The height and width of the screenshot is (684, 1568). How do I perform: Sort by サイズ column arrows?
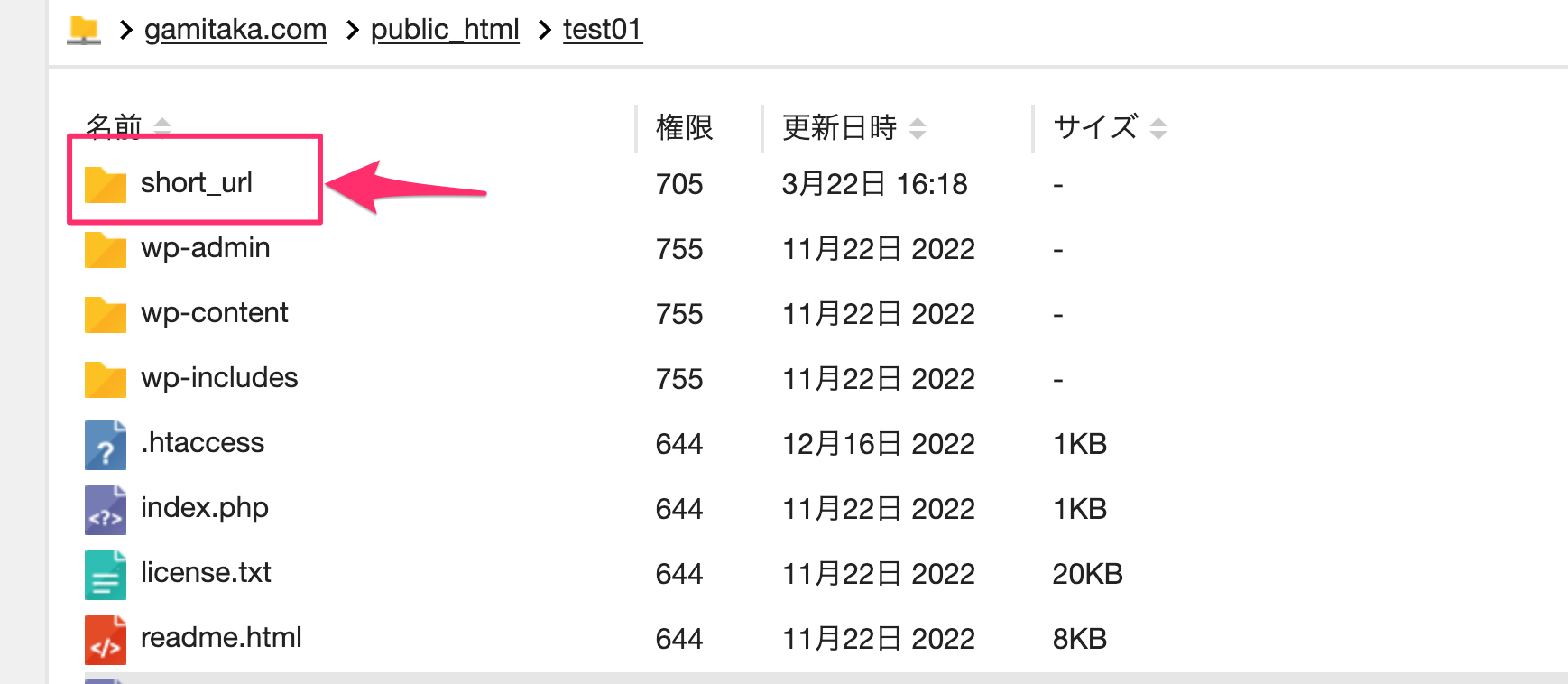[x=1158, y=128]
